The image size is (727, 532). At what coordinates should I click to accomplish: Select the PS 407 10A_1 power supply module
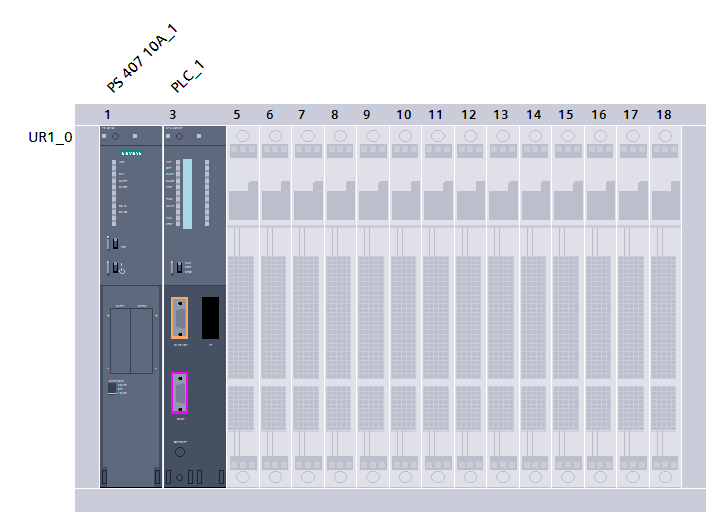131,307
